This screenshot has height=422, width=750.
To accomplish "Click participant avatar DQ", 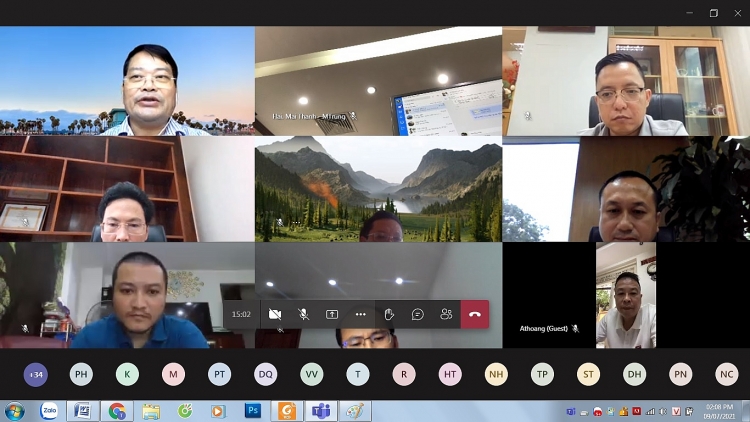I will 266,375.
